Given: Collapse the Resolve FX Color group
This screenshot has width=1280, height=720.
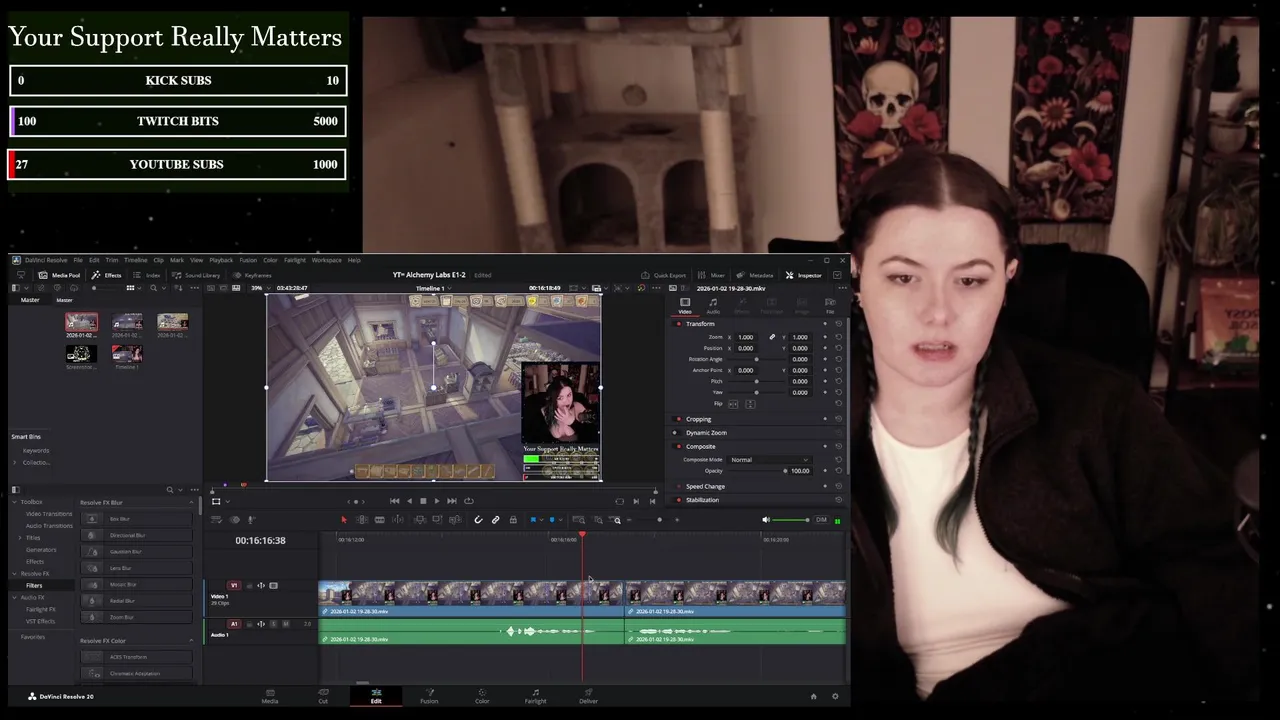Looking at the screenshot, I should pos(191,640).
